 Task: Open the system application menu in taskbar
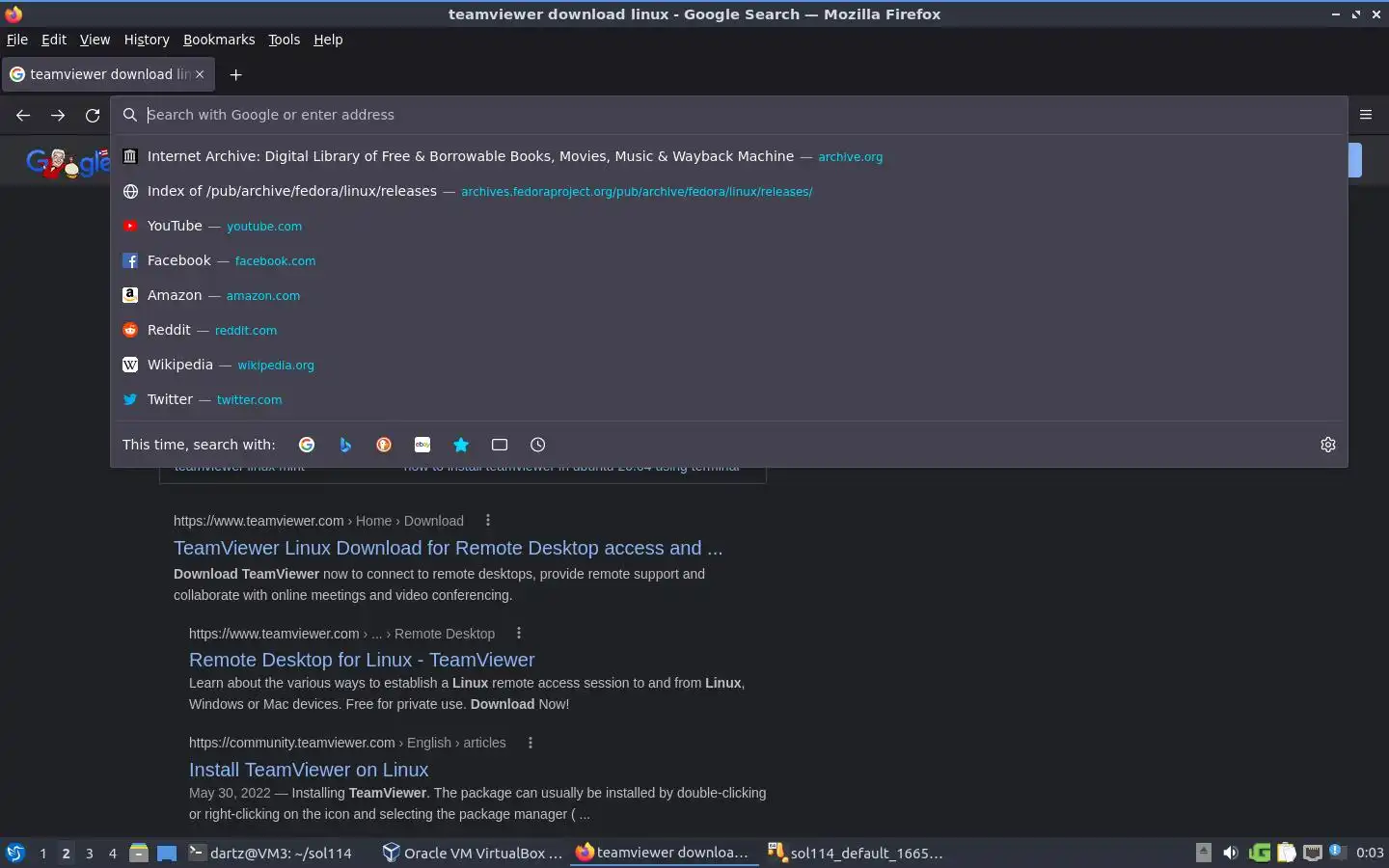click(15, 853)
